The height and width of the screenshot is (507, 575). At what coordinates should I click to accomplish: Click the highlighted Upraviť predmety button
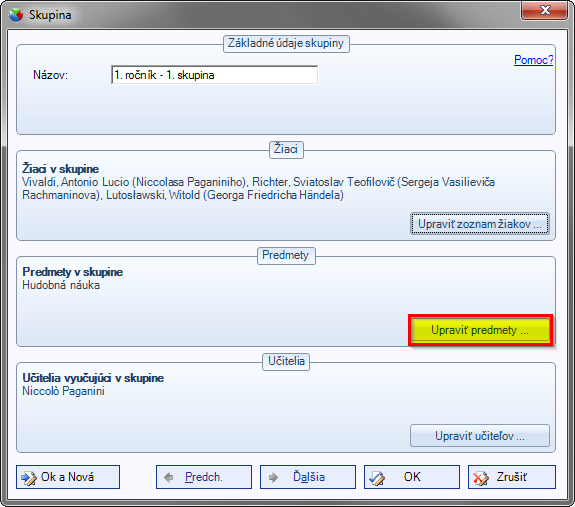point(480,330)
